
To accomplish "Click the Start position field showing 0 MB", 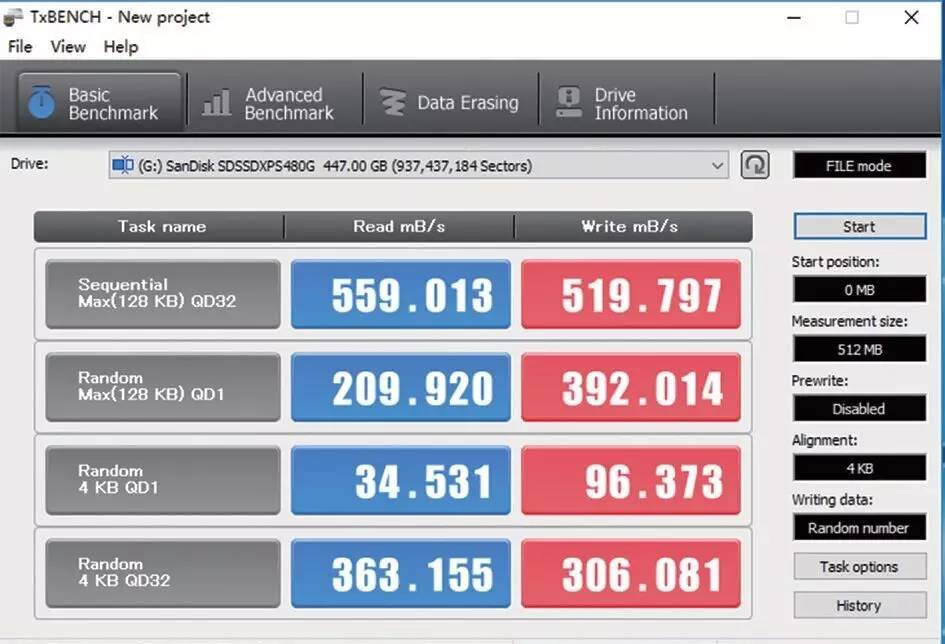I will pyautogui.click(x=858, y=289).
